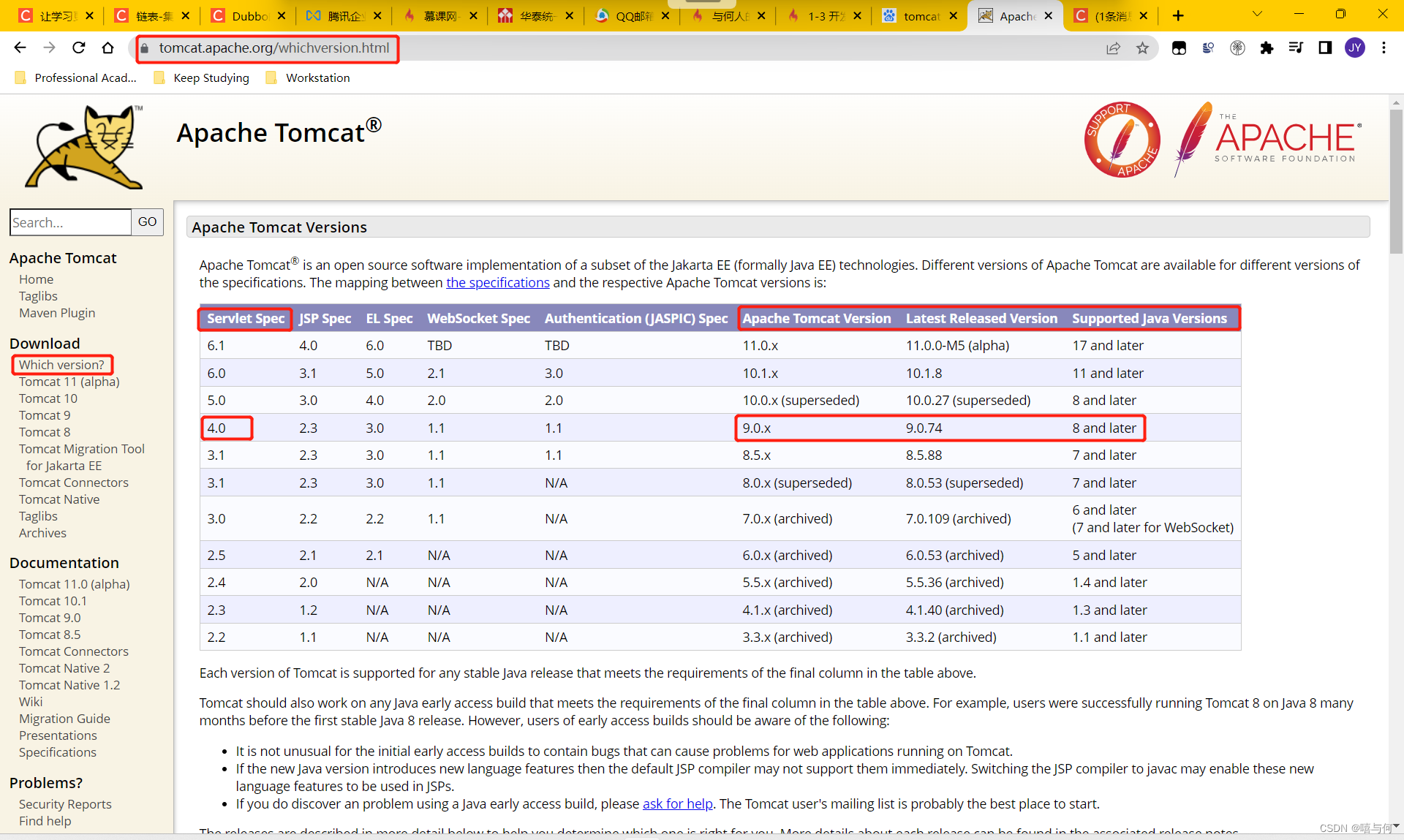The image size is (1404, 840).
Task: Open the Chrome three-dot menu
Action: click(1384, 48)
